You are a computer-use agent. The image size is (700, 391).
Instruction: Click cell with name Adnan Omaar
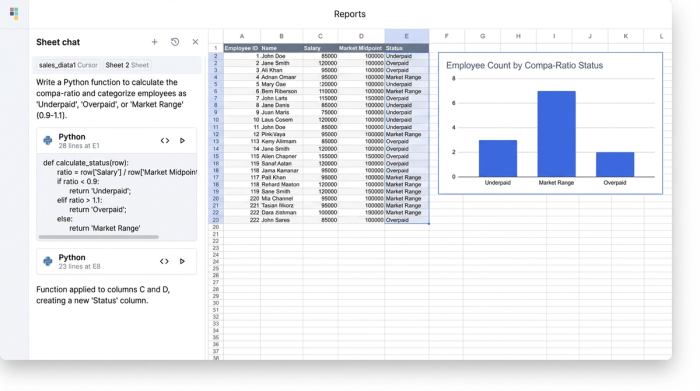coord(281,77)
